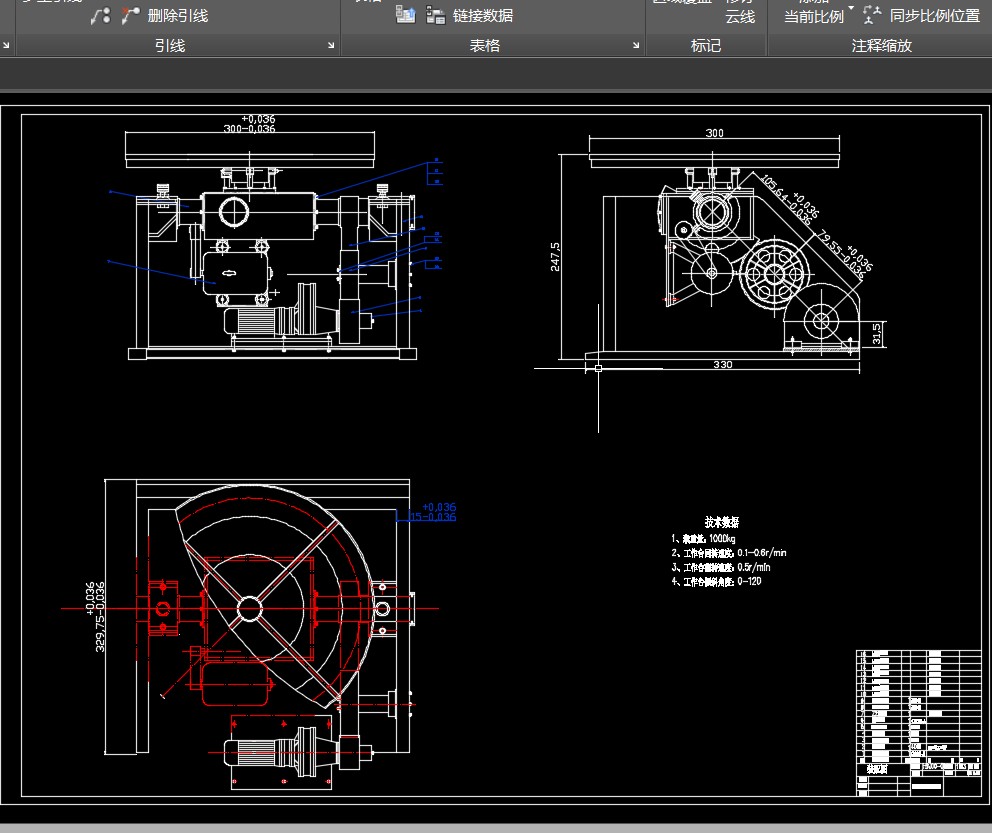Image resolution: width=992 pixels, height=833 pixels.
Task: Click the 链接数据 data link icon
Action: click(435, 15)
